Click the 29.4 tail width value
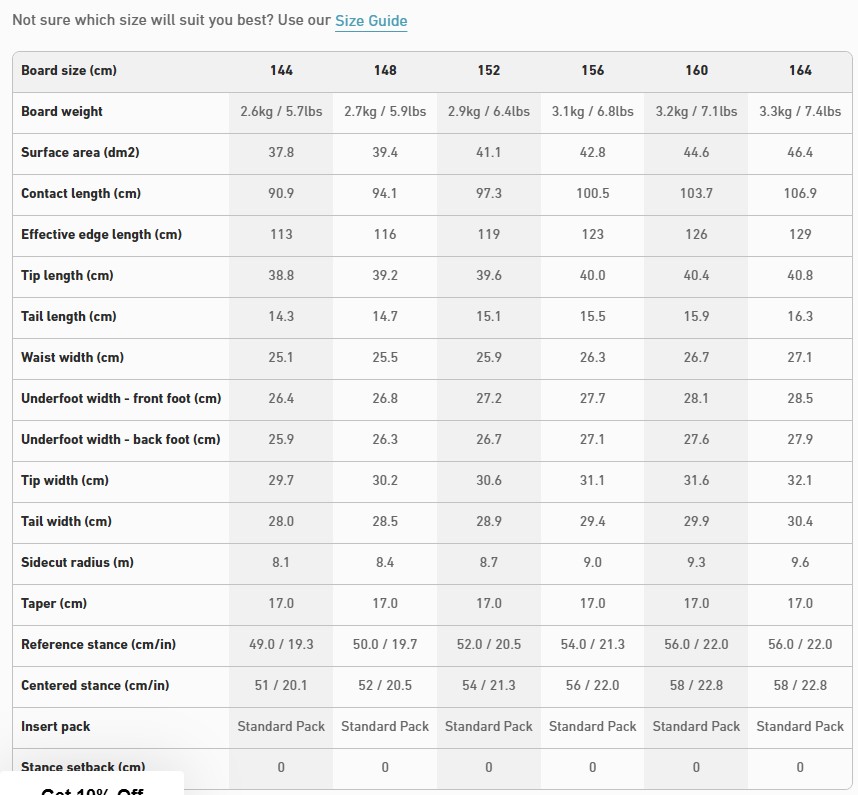858x795 pixels. [593, 522]
